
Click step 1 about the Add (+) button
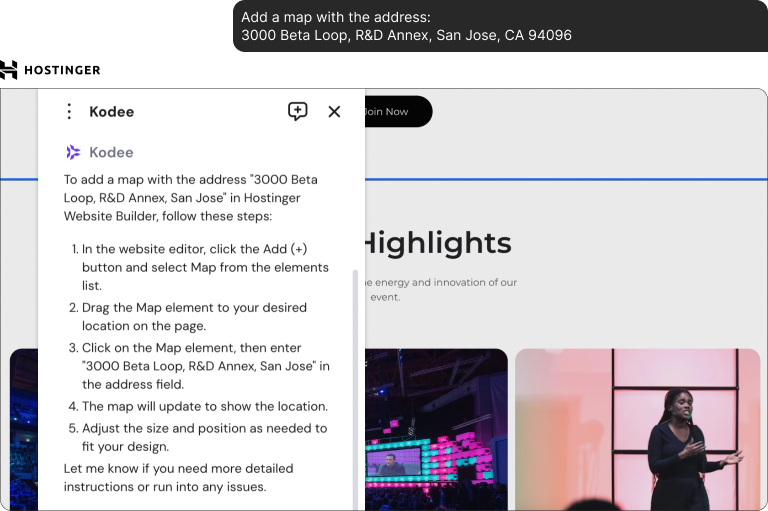pyautogui.click(x=205, y=267)
